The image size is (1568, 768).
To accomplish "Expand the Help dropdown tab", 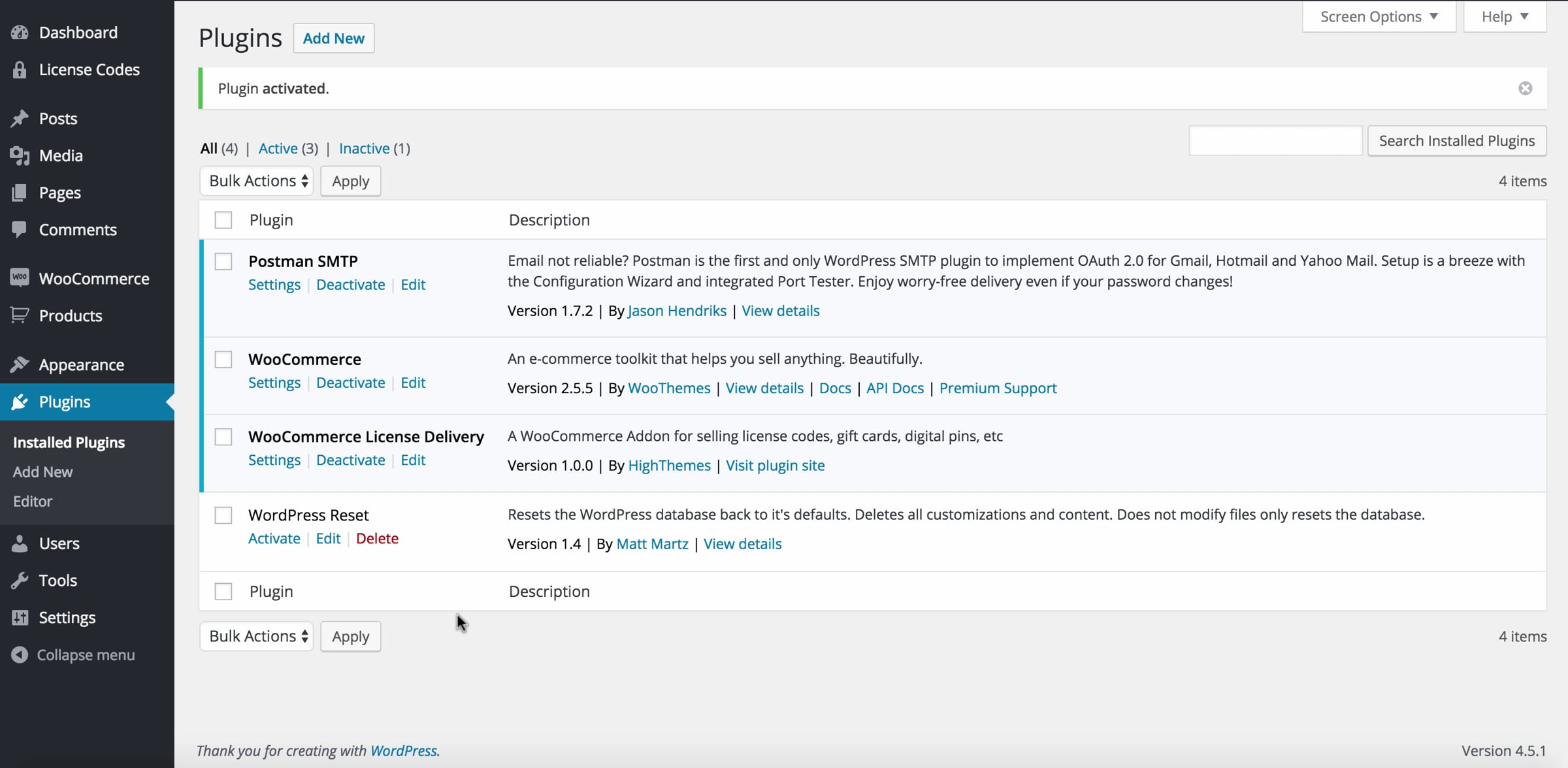I will pyautogui.click(x=1505, y=16).
